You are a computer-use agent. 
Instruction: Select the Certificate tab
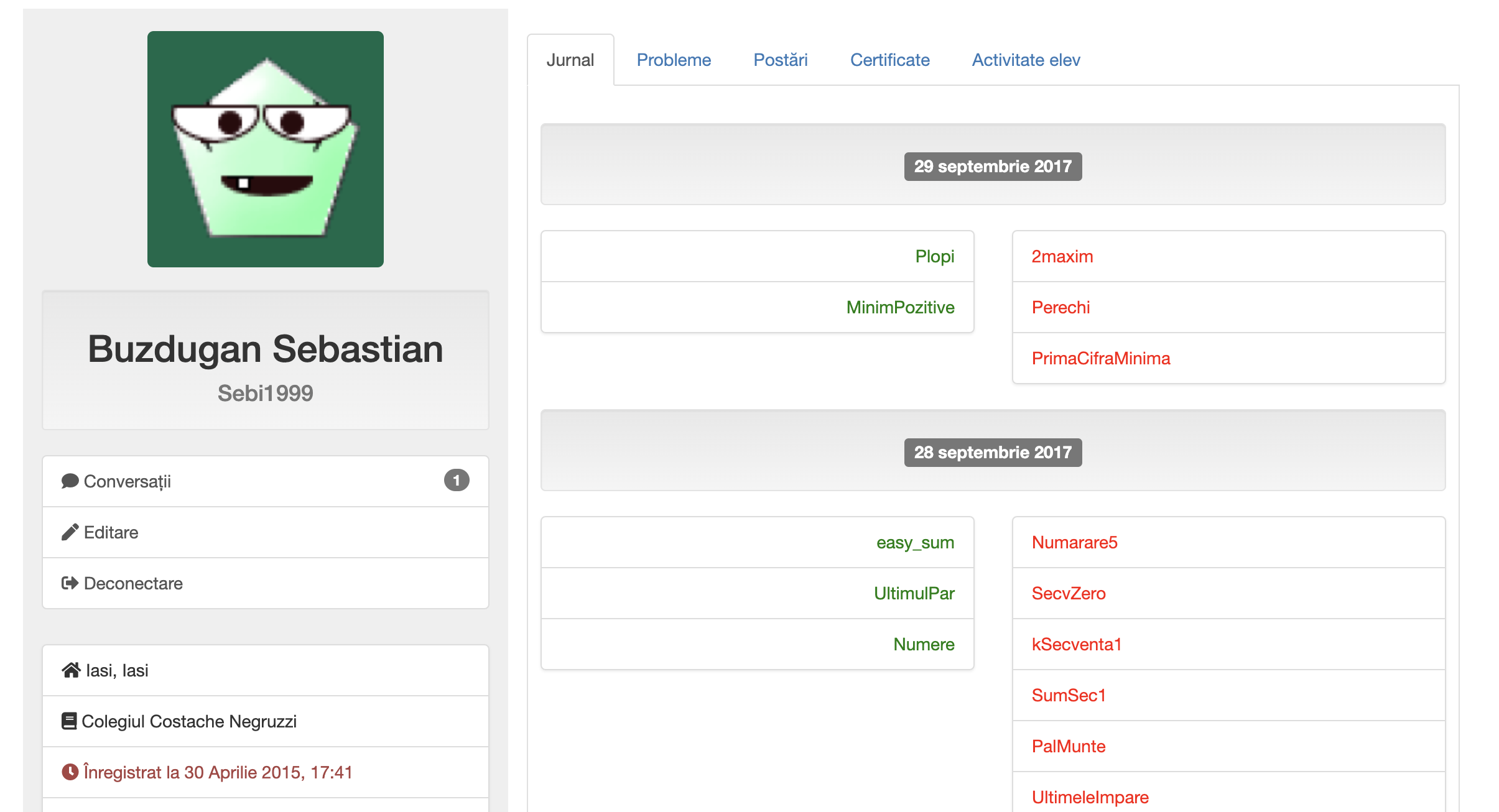889,60
